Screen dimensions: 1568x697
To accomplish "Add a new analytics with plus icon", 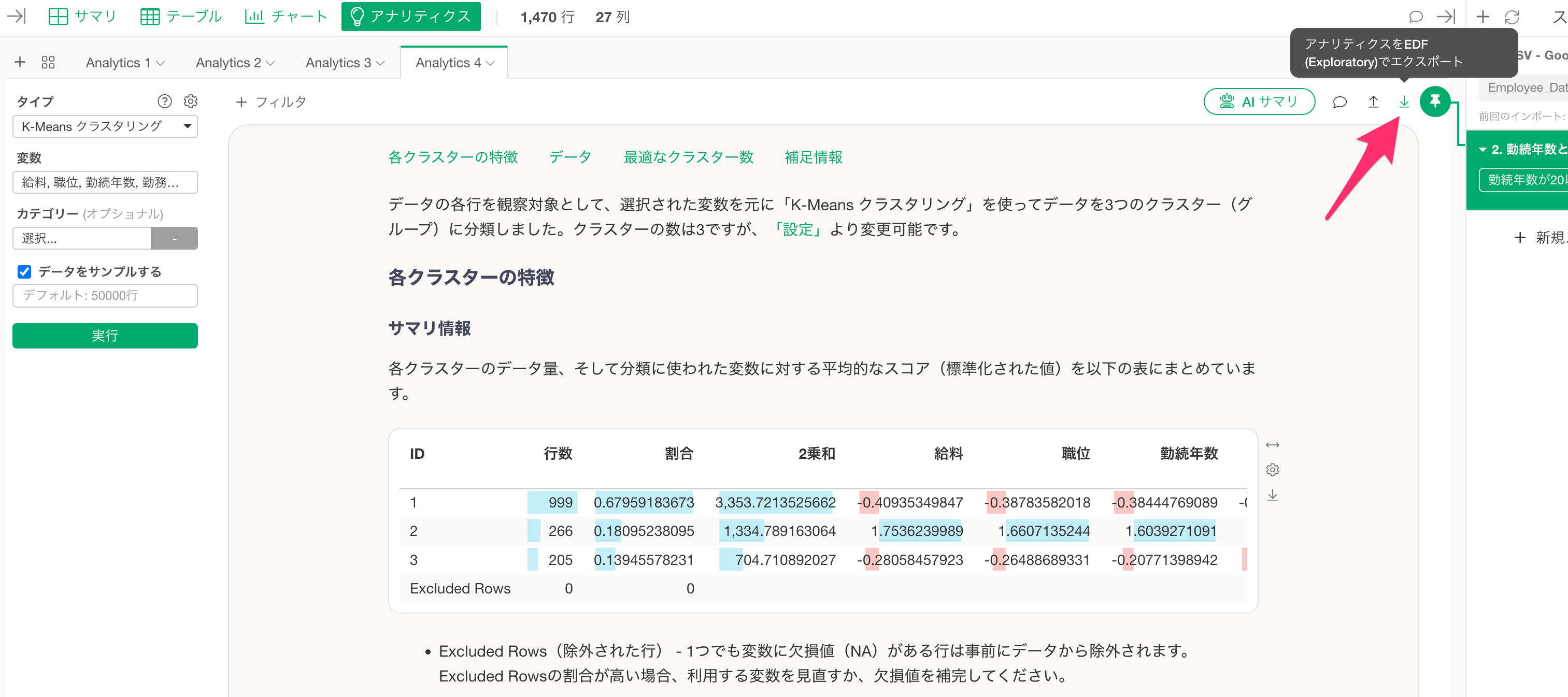I will [x=20, y=62].
